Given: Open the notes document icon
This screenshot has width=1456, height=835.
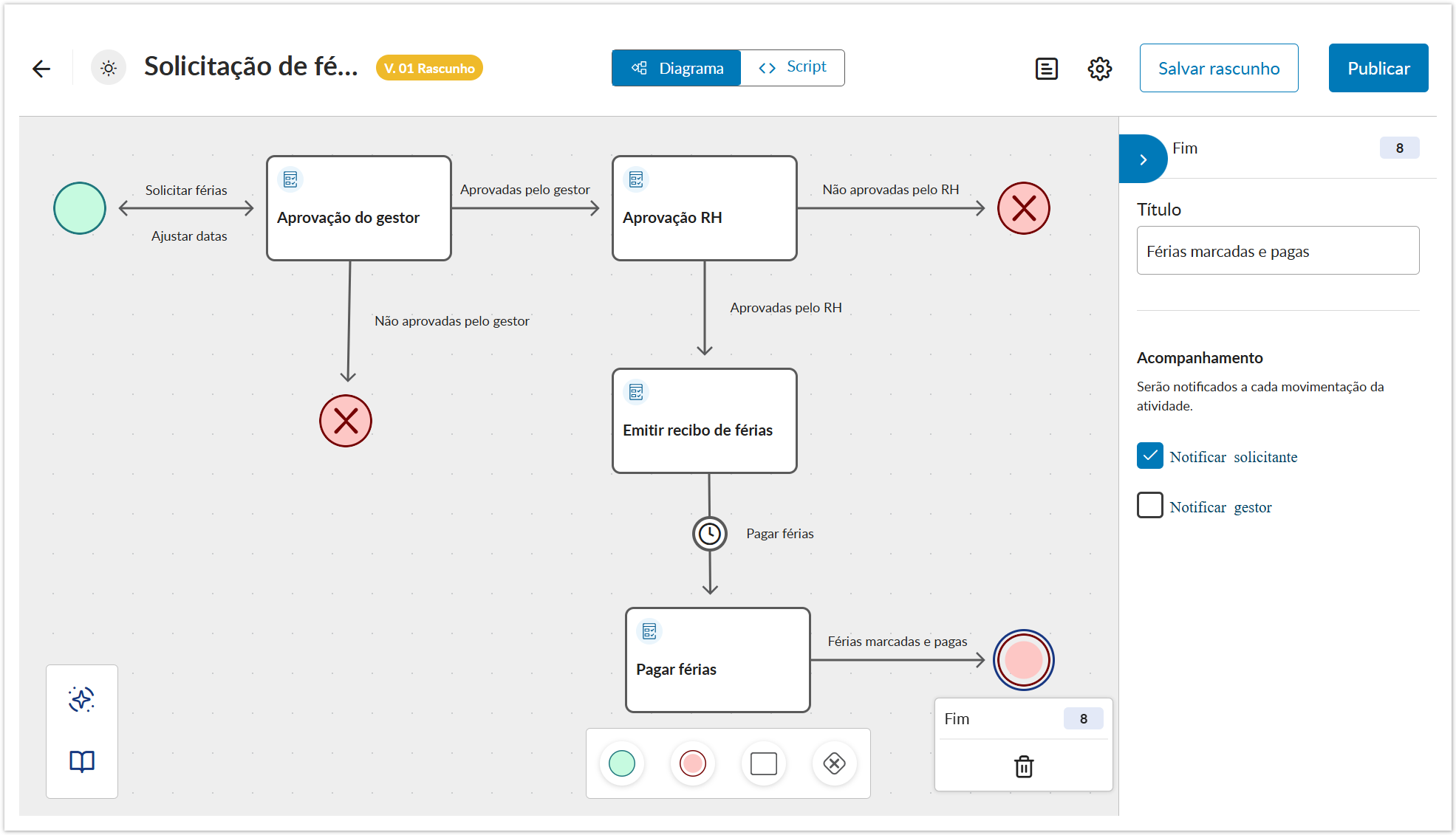Looking at the screenshot, I should click(1046, 69).
